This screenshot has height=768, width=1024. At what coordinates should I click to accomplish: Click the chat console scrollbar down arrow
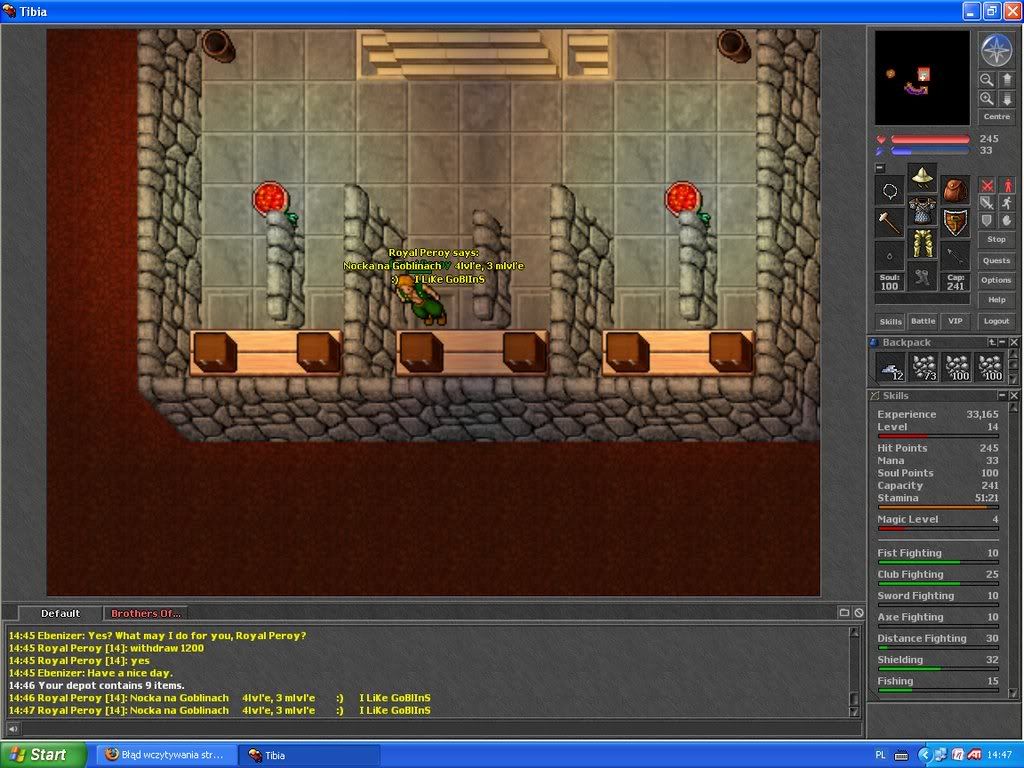[854, 712]
